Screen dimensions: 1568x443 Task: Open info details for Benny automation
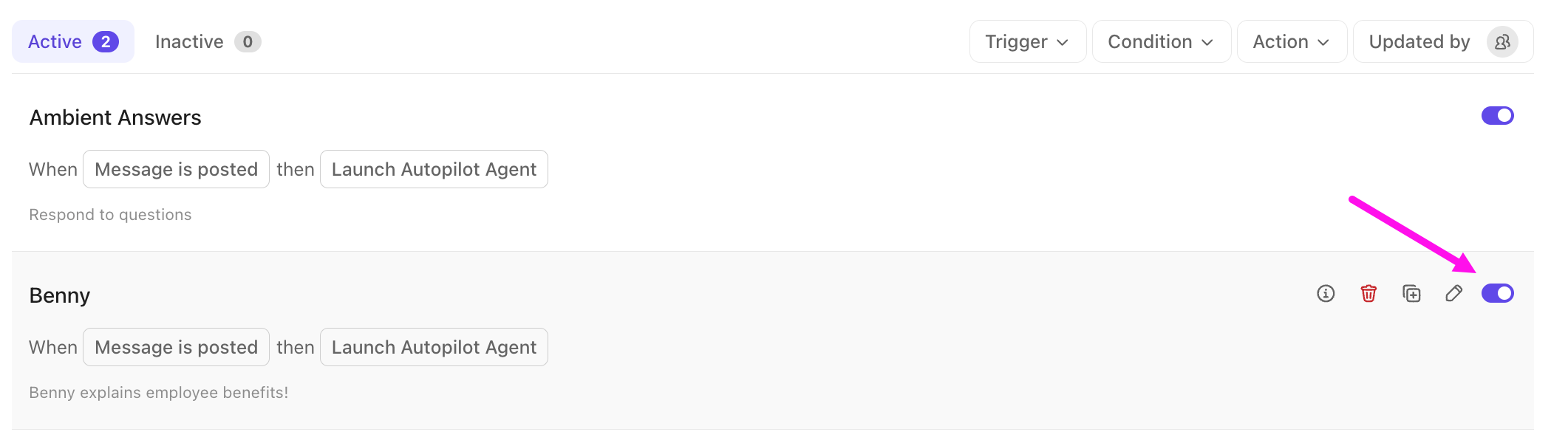point(1326,294)
